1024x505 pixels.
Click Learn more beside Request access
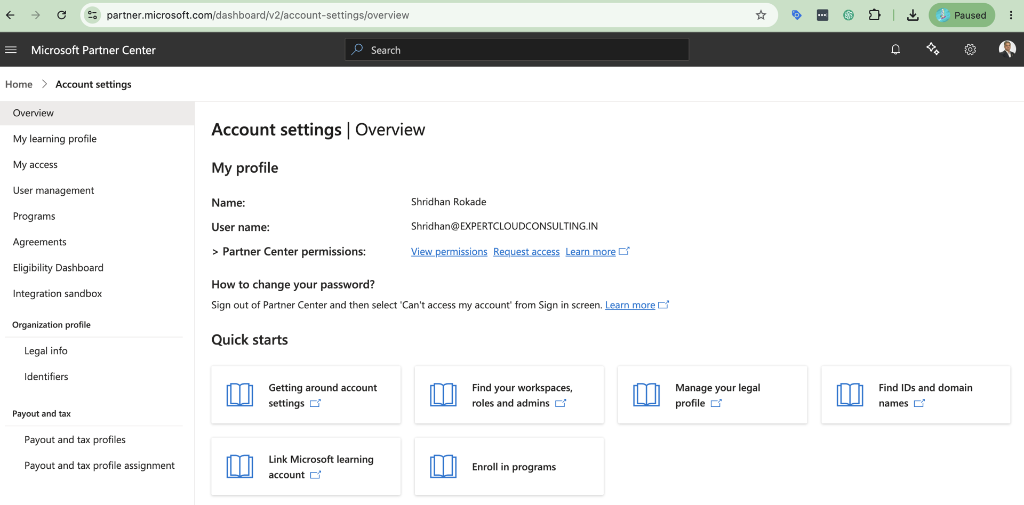590,252
